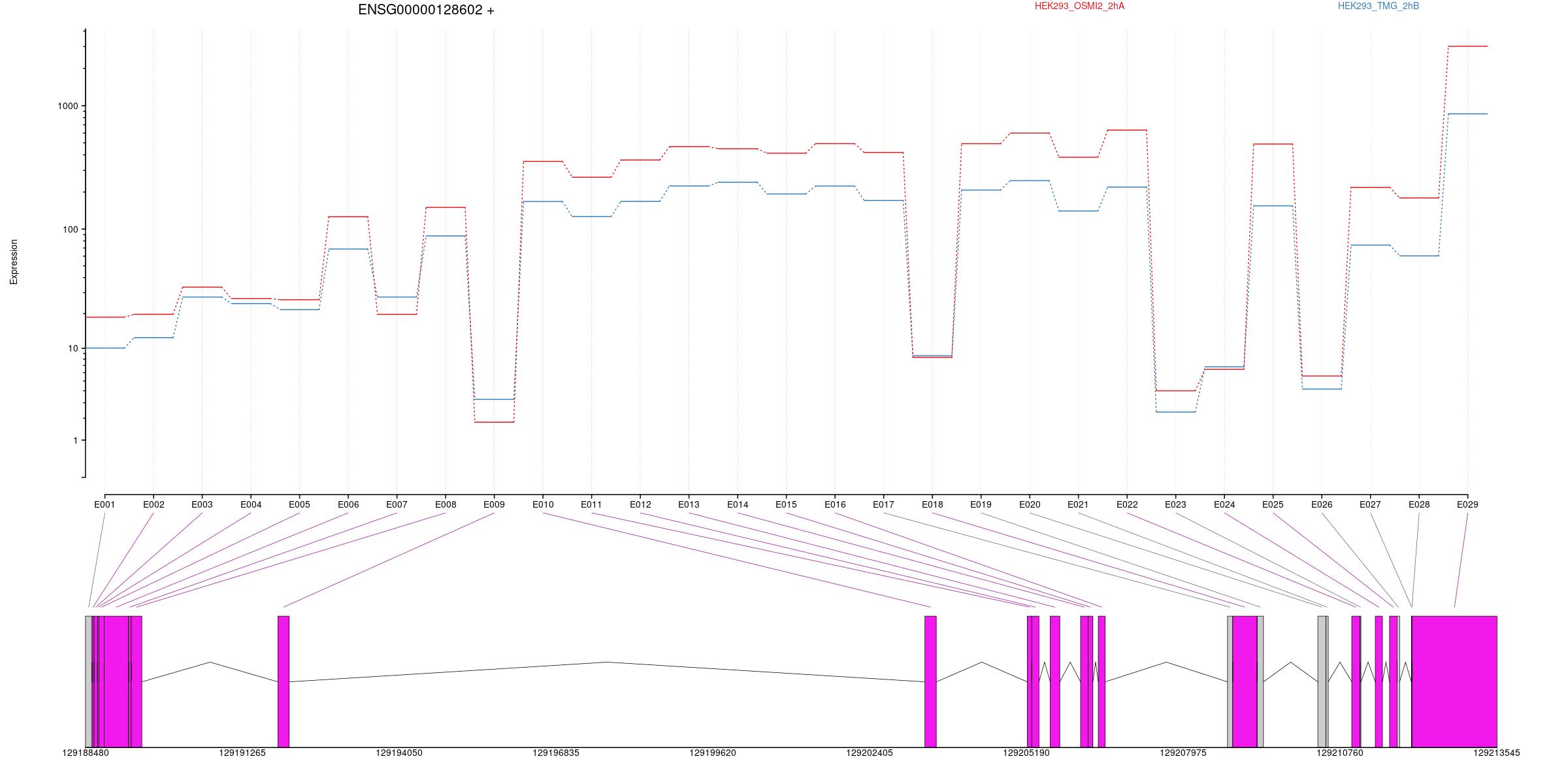The image size is (1568, 784).
Task: Click exon label E019
Action: pos(981,504)
